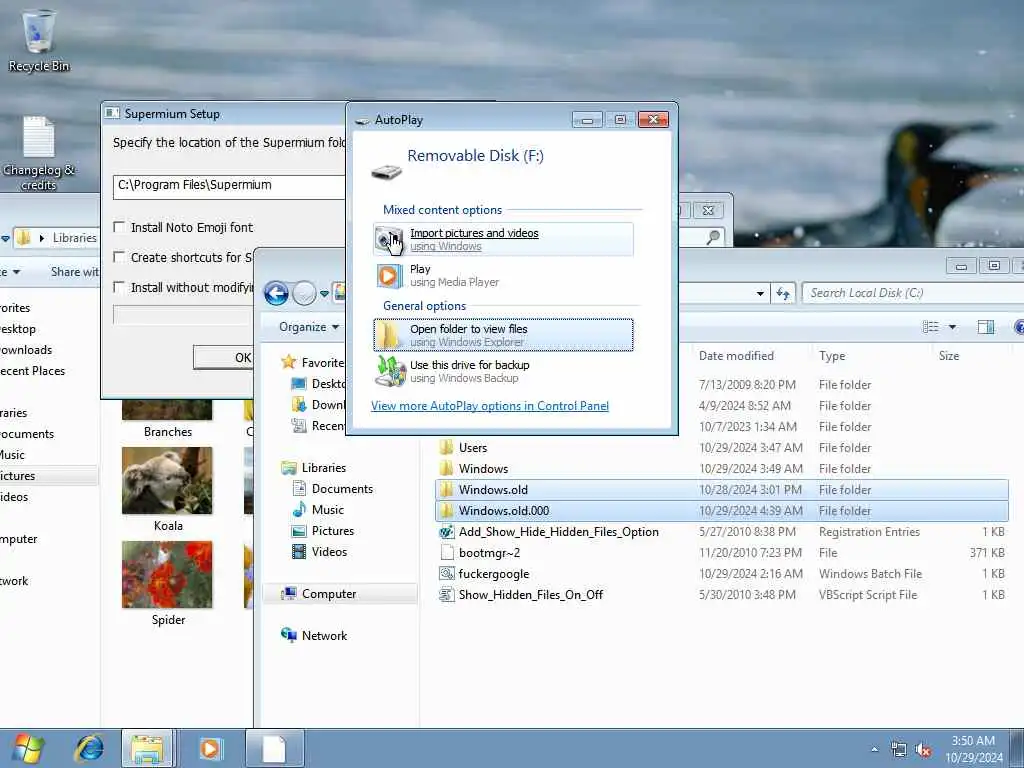The width and height of the screenshot is (1024, 768).
Task: Open Pictures library in Local Disk navigation pane
Action: [332, 530]
